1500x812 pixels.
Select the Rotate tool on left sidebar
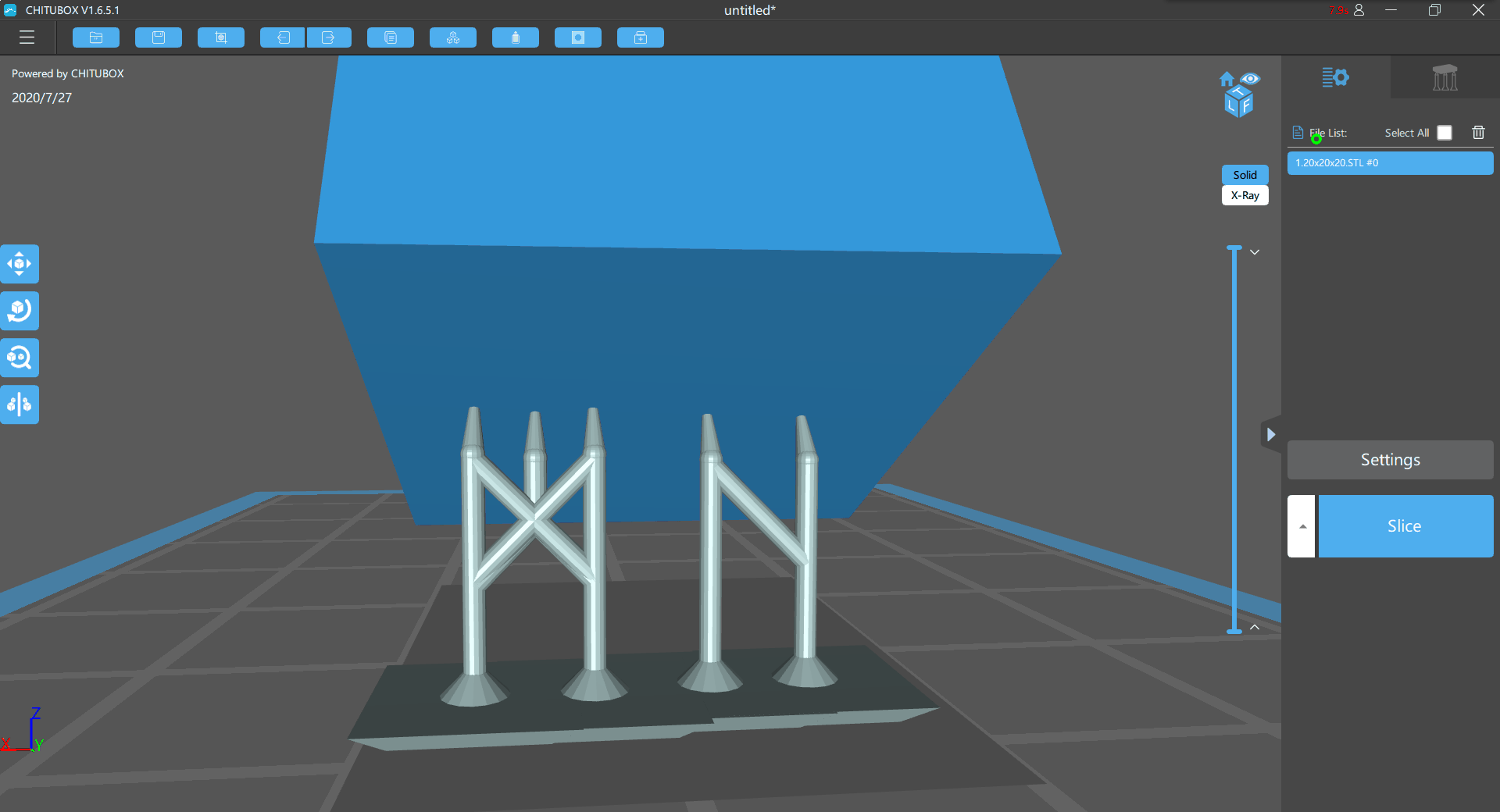(20, 311)
